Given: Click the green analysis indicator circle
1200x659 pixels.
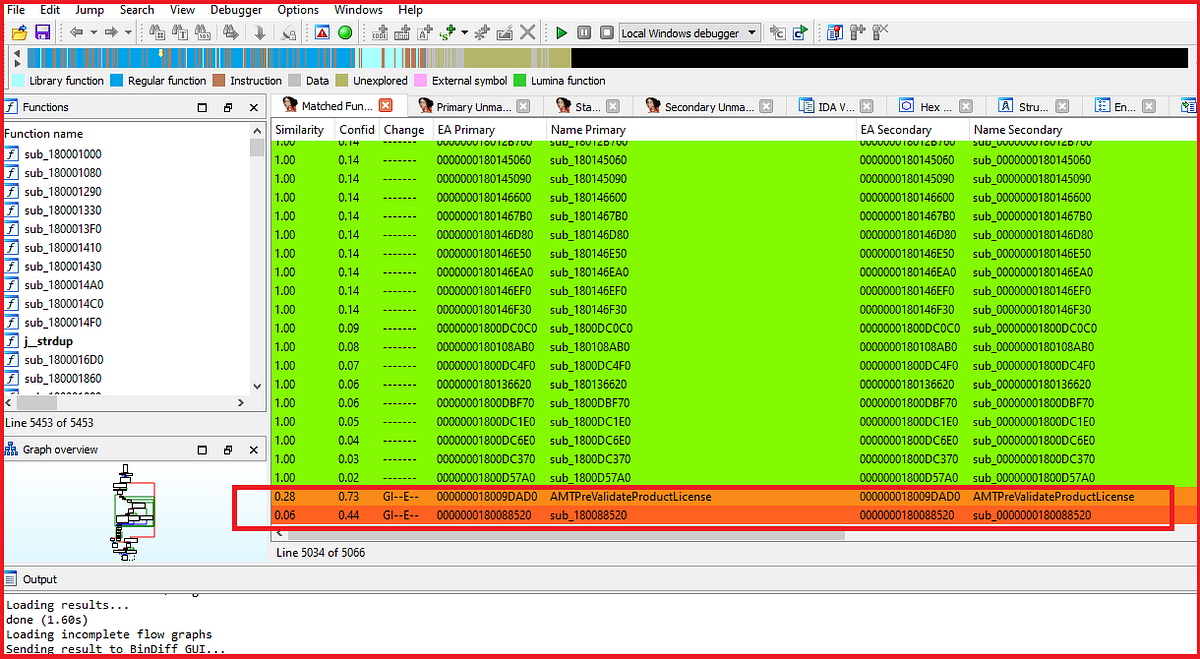Looking at the screenshot, I should (343, 32).
